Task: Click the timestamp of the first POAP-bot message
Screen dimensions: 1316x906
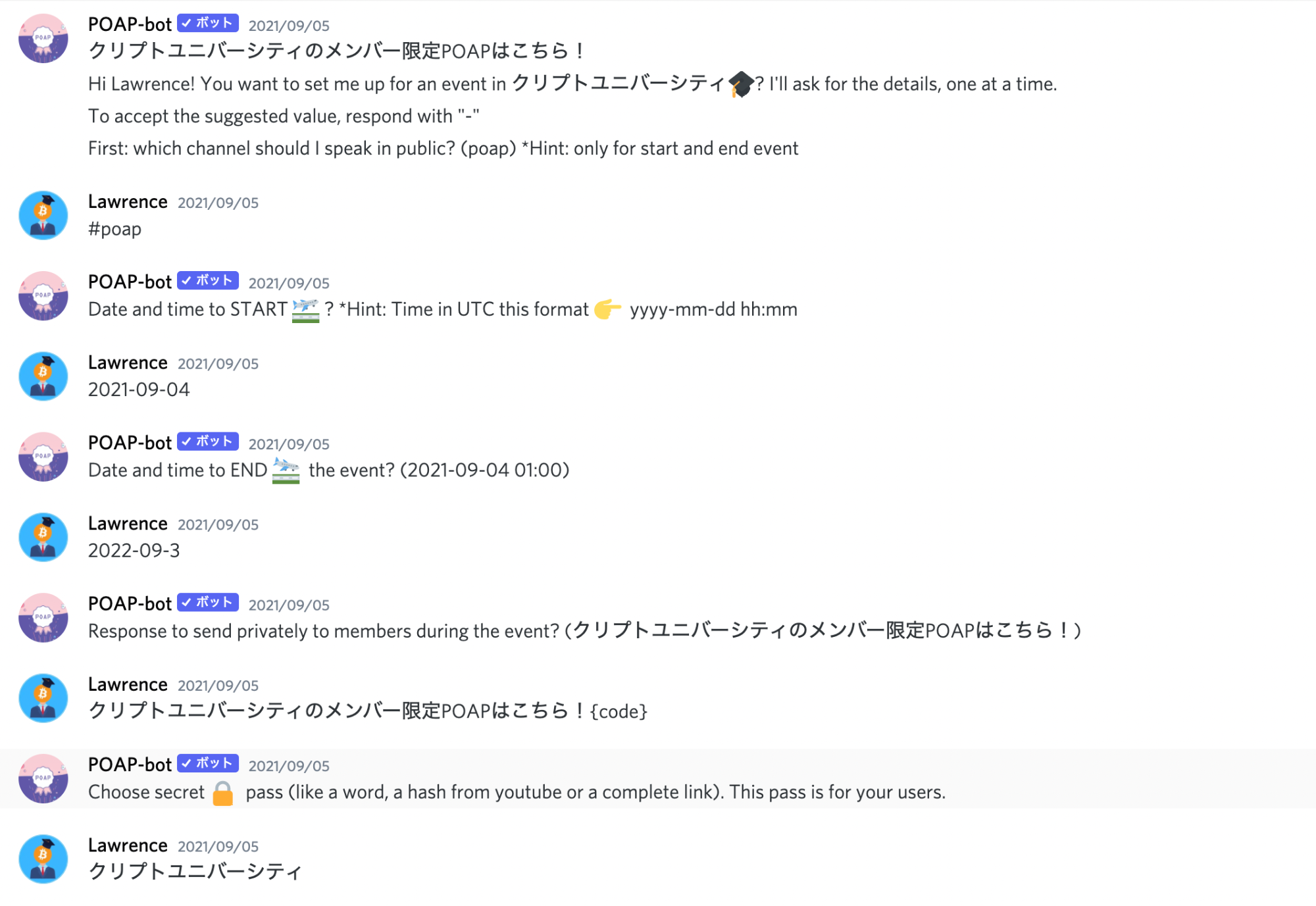Action: [x=289, y=26]
